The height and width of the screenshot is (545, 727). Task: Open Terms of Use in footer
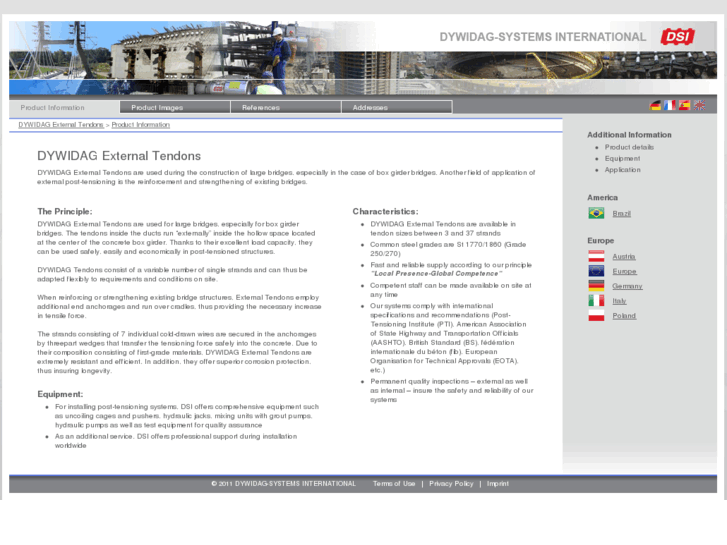pyautogui.click(x=394, y=483)
